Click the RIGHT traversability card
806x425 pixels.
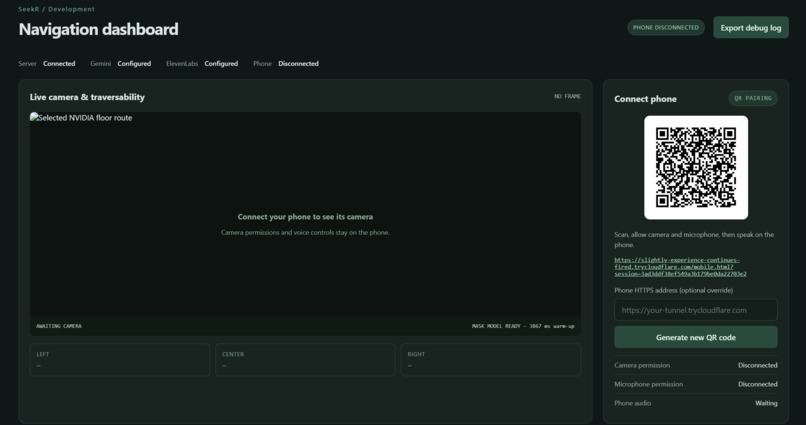(491, 360)
